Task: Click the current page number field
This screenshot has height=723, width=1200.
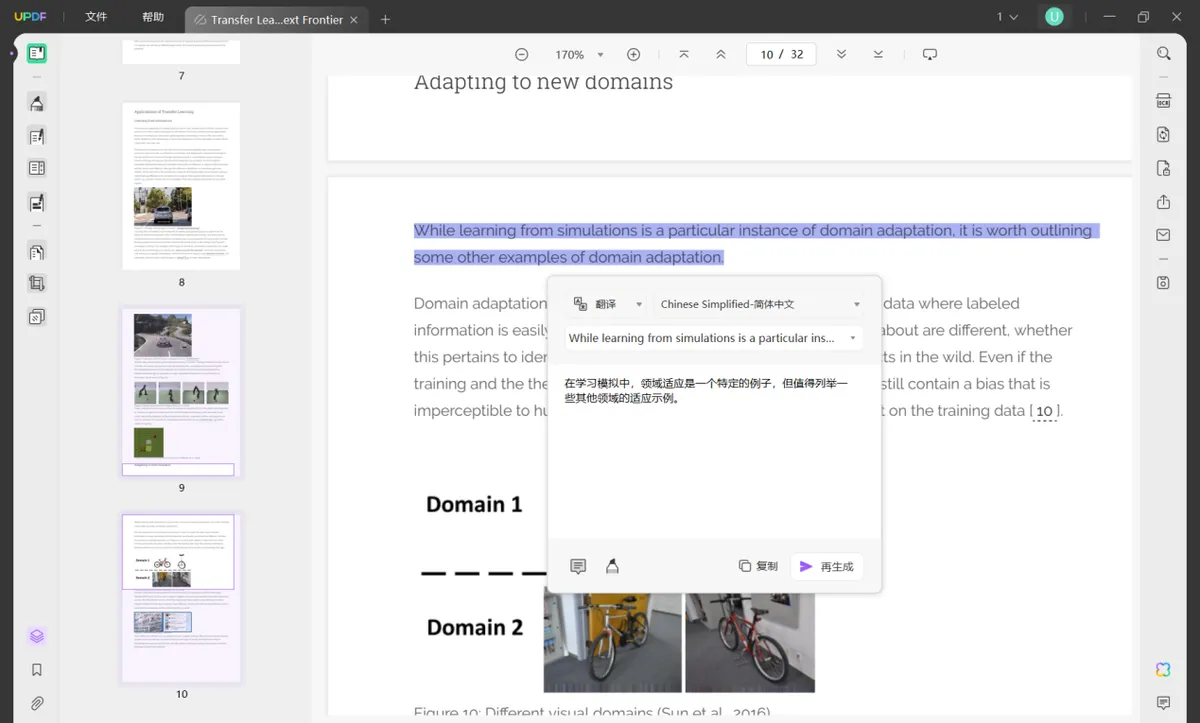Action: coord(766,55)
